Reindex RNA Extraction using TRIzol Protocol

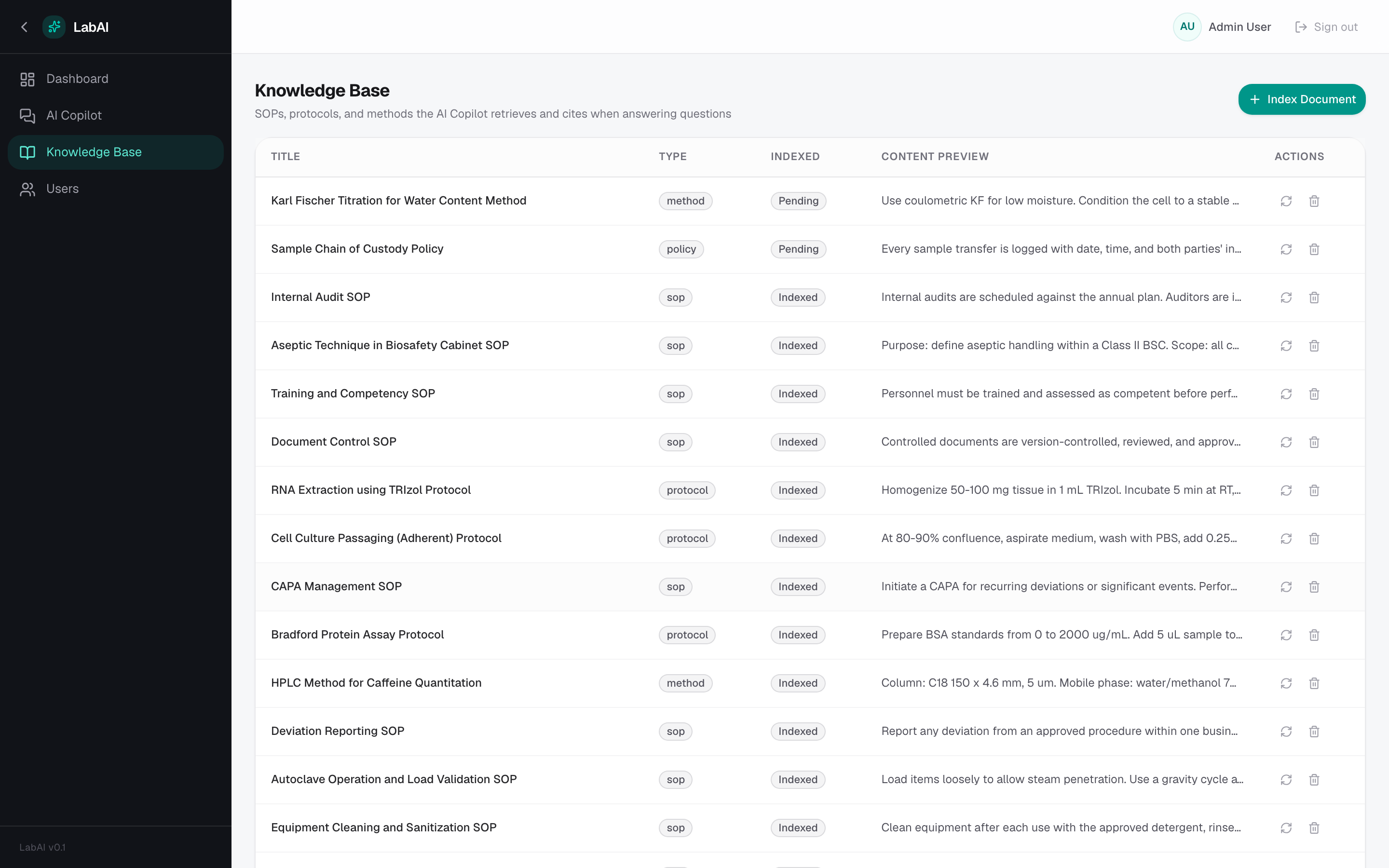coord(1286,490)
